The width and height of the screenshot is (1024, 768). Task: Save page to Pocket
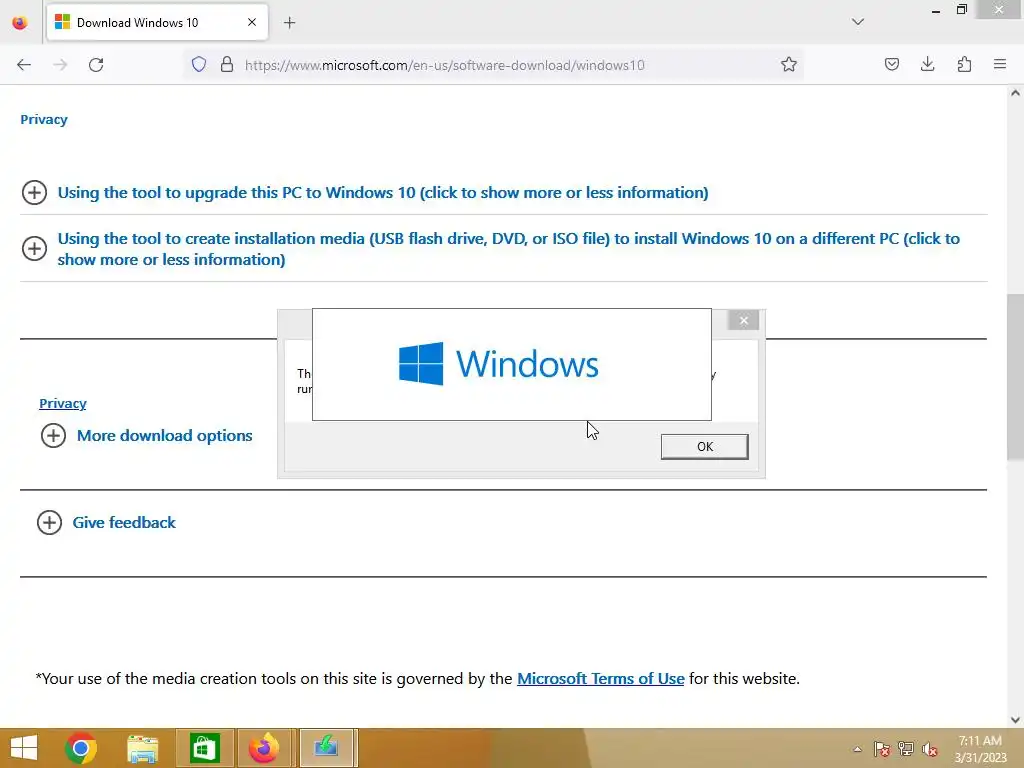point(892,65)
